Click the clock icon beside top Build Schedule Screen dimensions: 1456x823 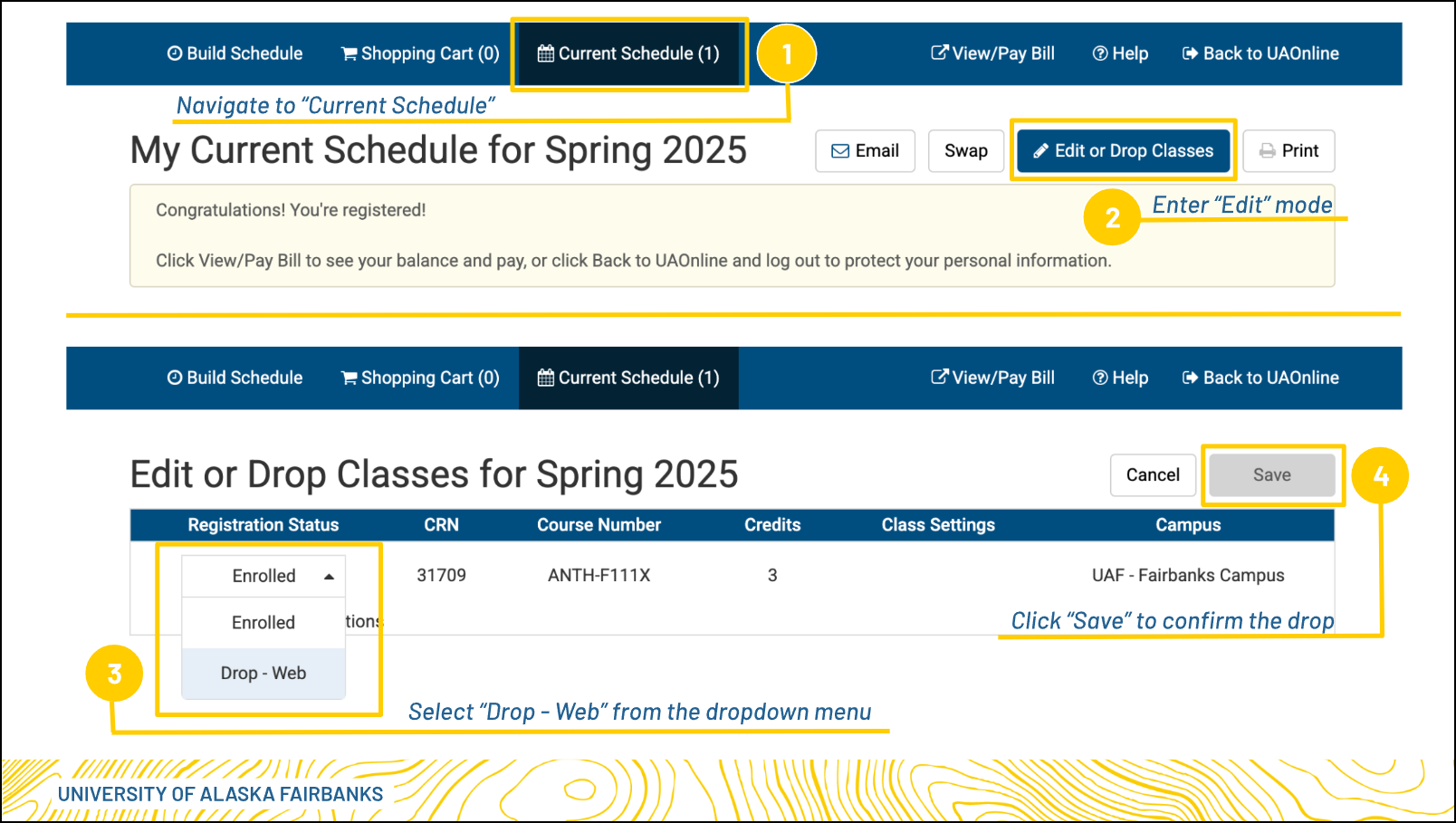pyautogui.click(x=175, y=53)
